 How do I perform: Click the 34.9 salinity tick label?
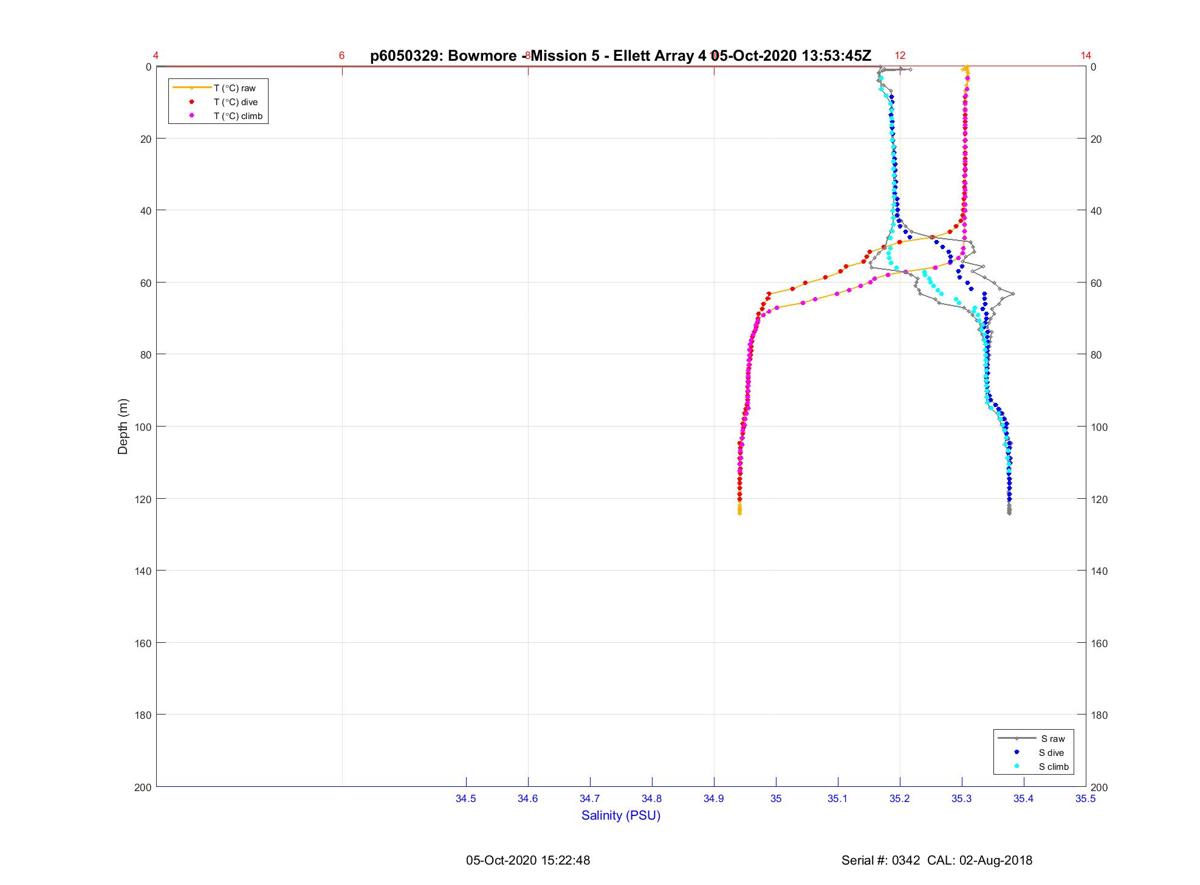714,798
